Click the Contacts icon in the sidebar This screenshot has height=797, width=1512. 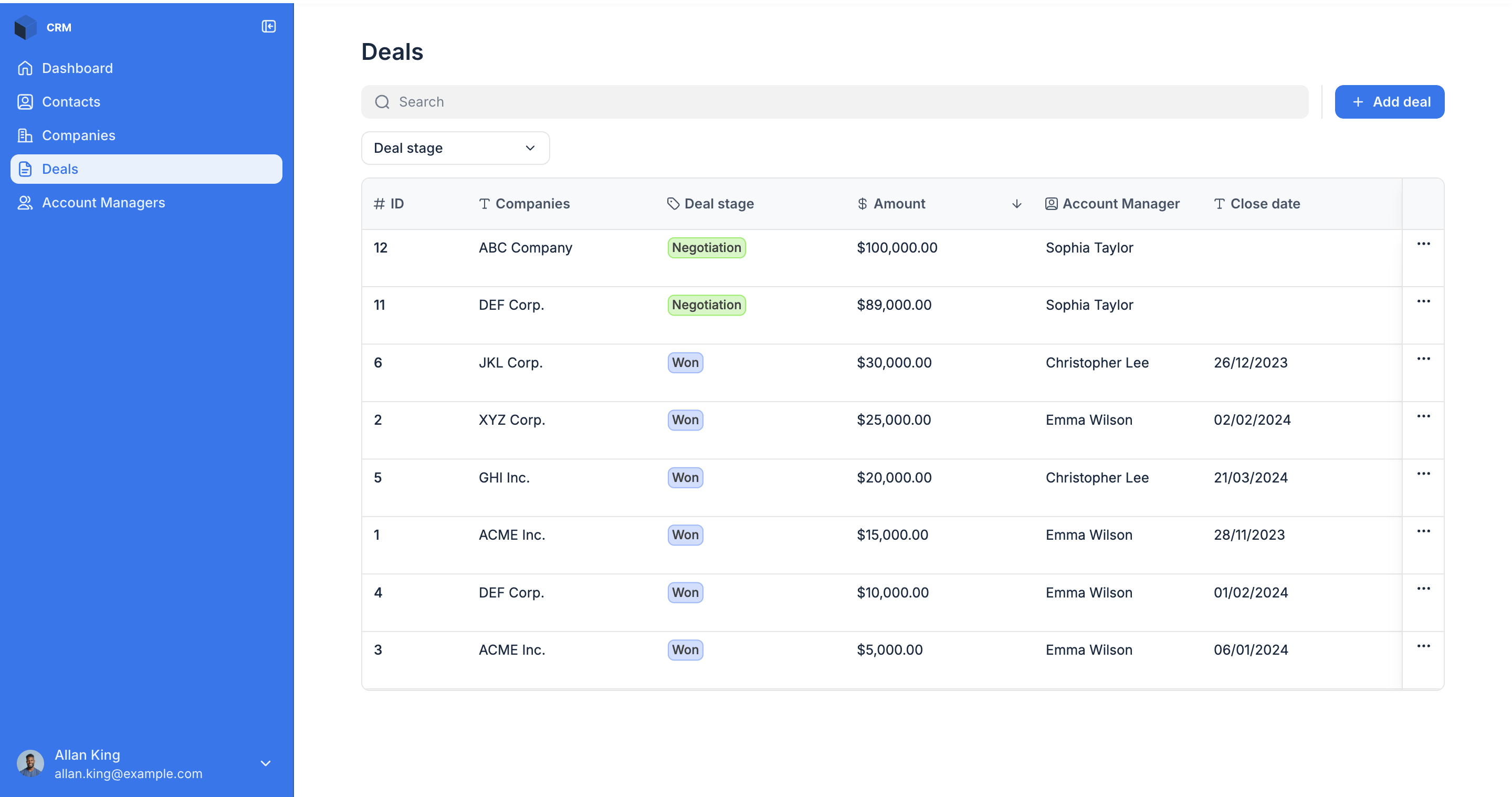(25, 102)
